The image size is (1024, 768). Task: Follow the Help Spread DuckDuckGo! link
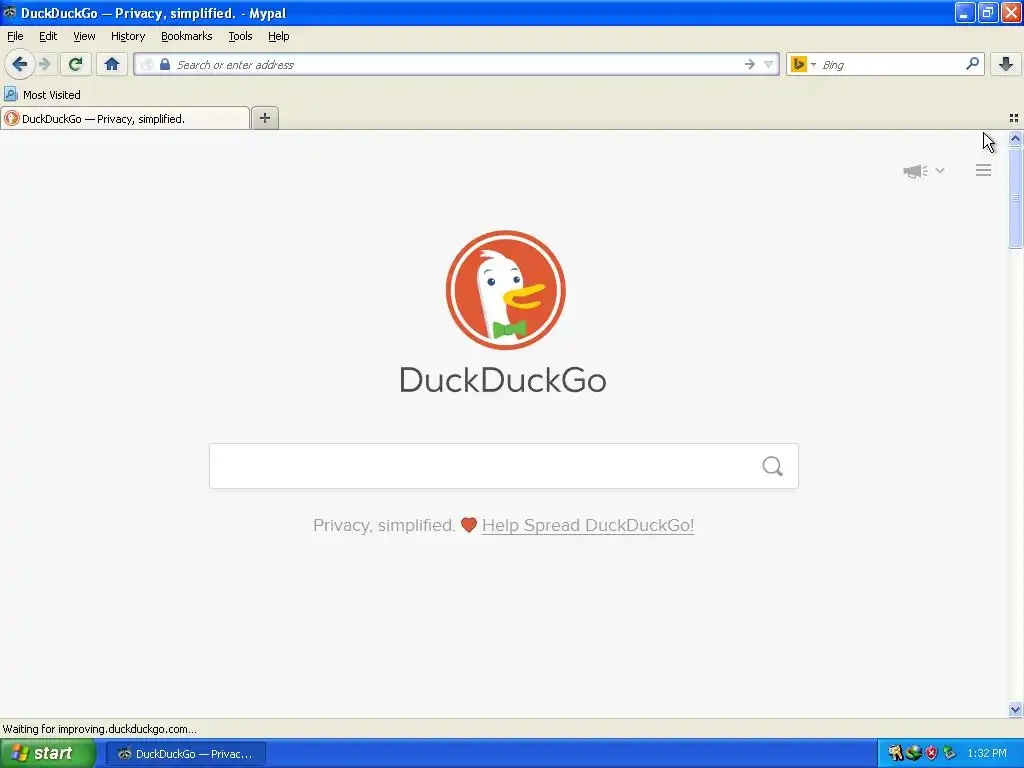(588, 525)
